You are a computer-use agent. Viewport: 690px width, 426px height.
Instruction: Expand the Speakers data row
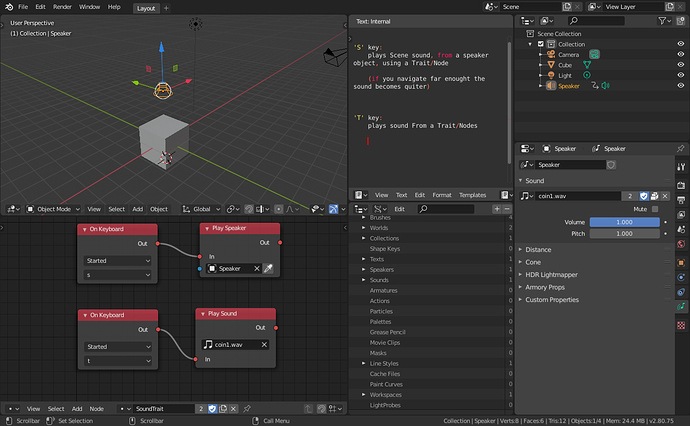(363, 269)
